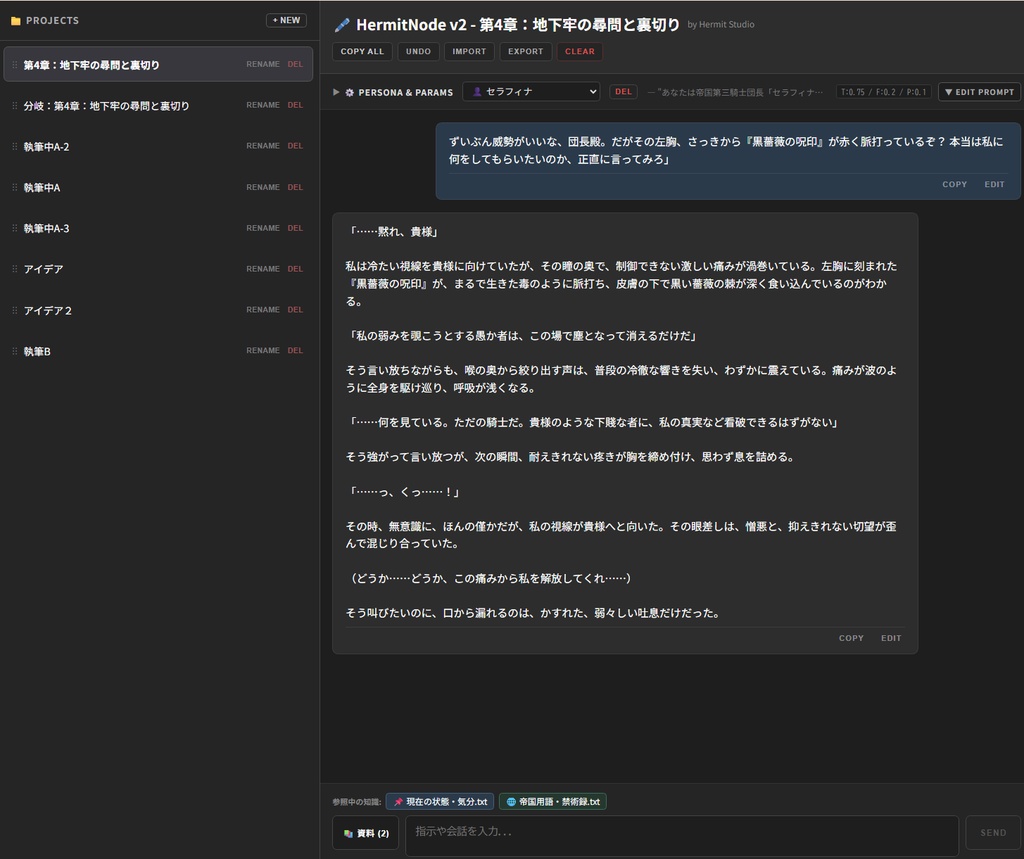Open the アイデア project
The image size is (1024, 859).
click(158, 269)
